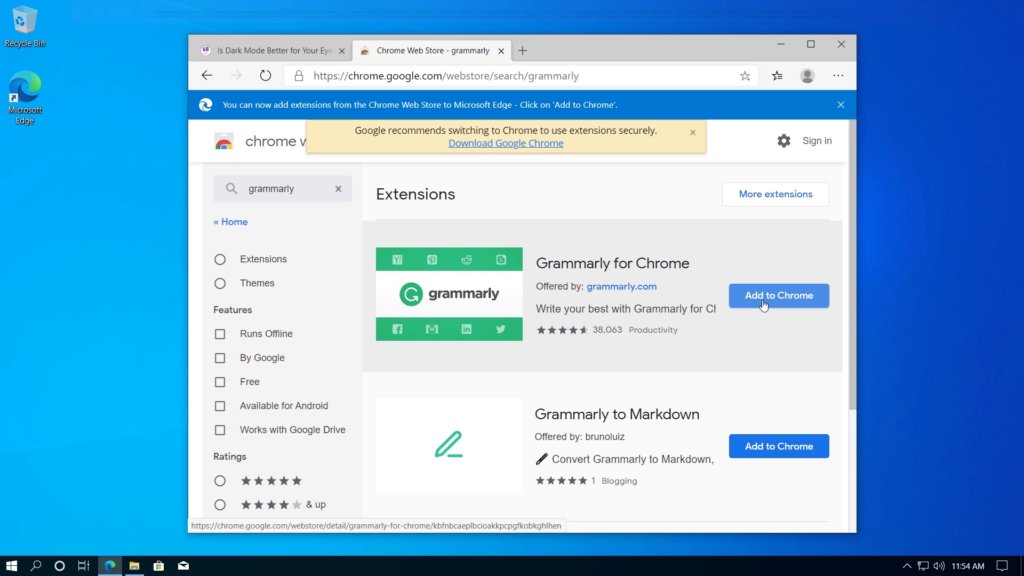Click the Blogging category label
The height and width of the screenshot is (576, 1024).
pos(619,481)
